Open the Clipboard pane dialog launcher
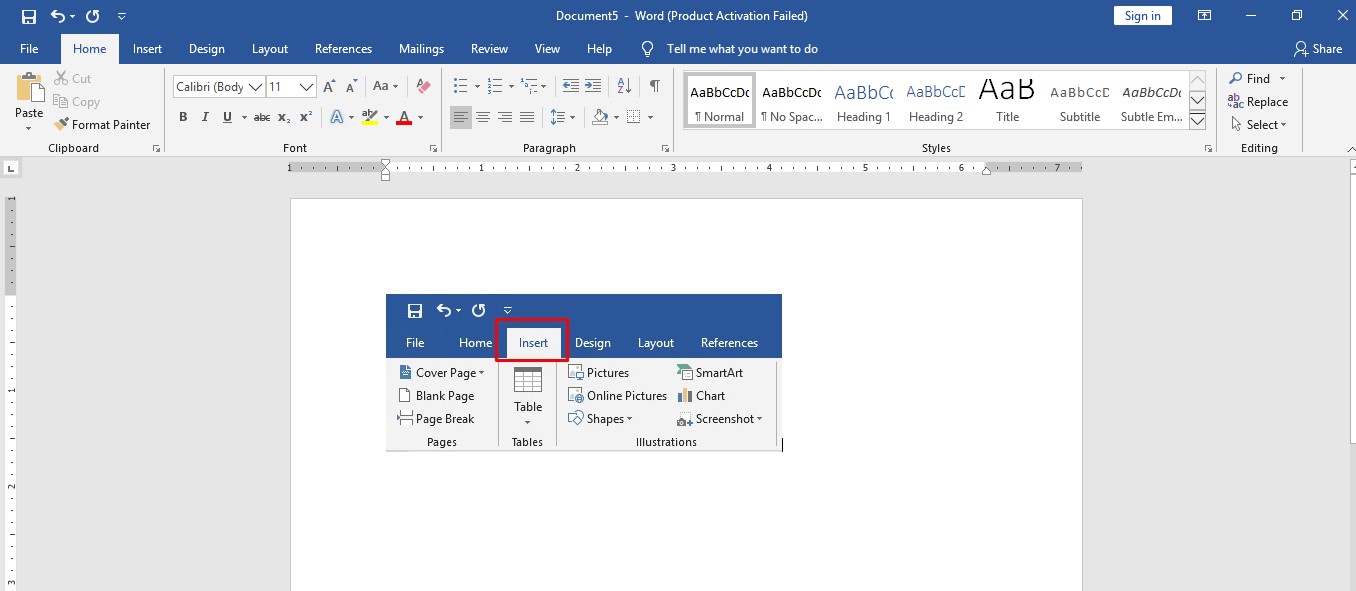Screen dimensions: 1356x591 pos(156,149)
